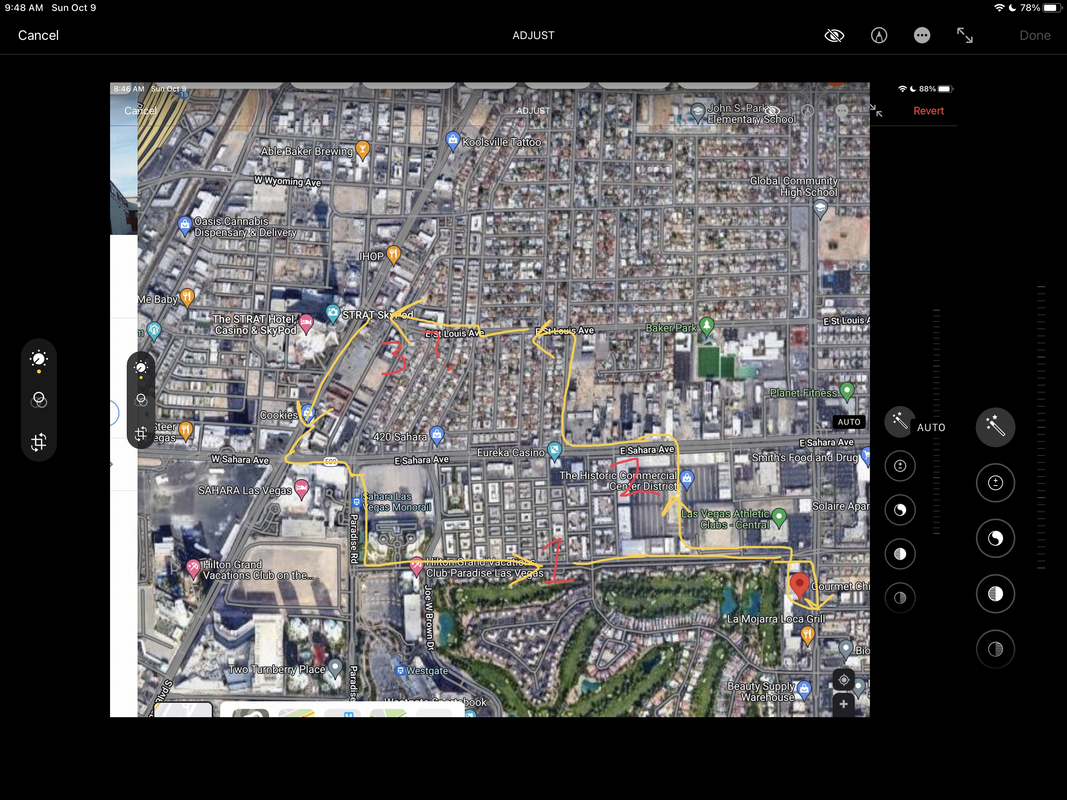This screenshot has width=1067, height=800.
Task: Click the inner Crop tool in the photo
Action: coord(141,434)
